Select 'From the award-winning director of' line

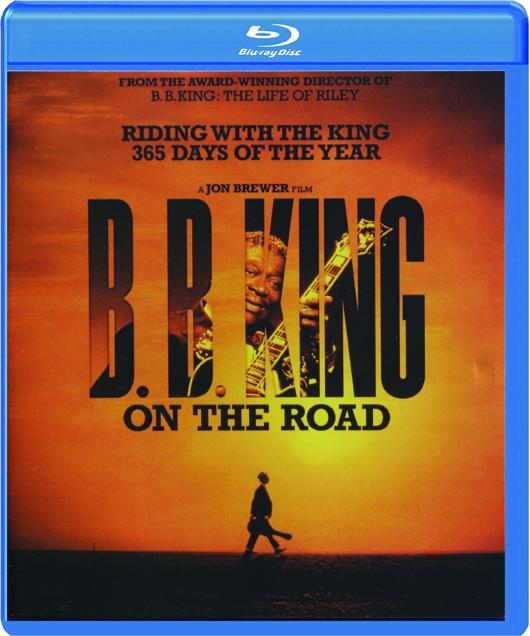(x=255, y=82)
